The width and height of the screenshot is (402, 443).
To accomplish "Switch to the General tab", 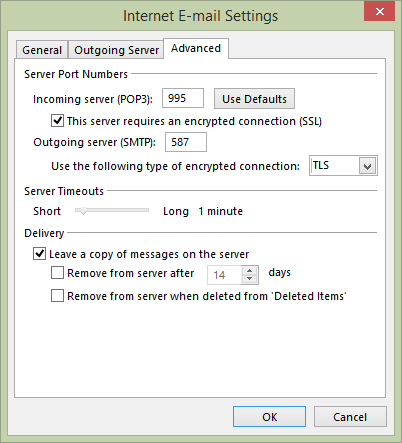I will click(42, 50).
